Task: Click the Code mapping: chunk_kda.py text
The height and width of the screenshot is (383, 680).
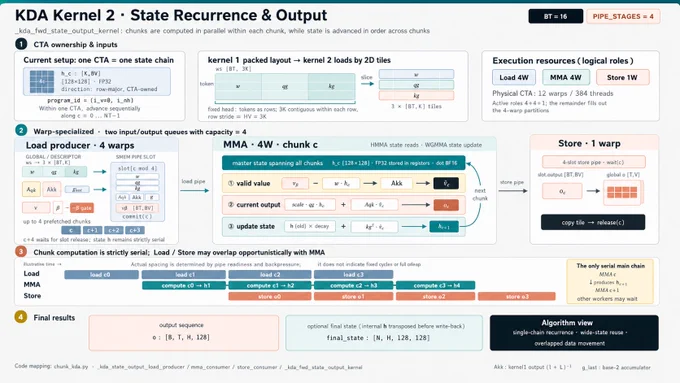Action: [51, 367]
